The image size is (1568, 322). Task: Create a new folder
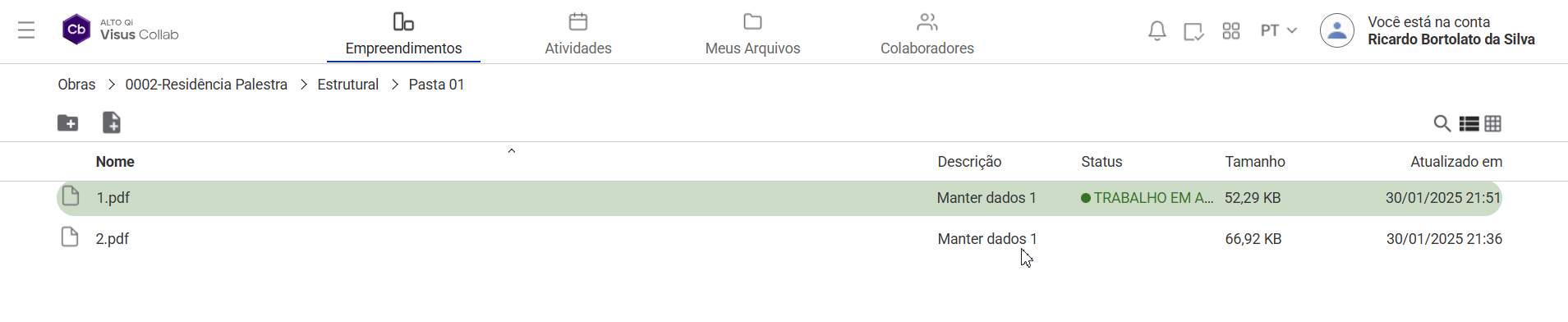(x=68, y=123)
